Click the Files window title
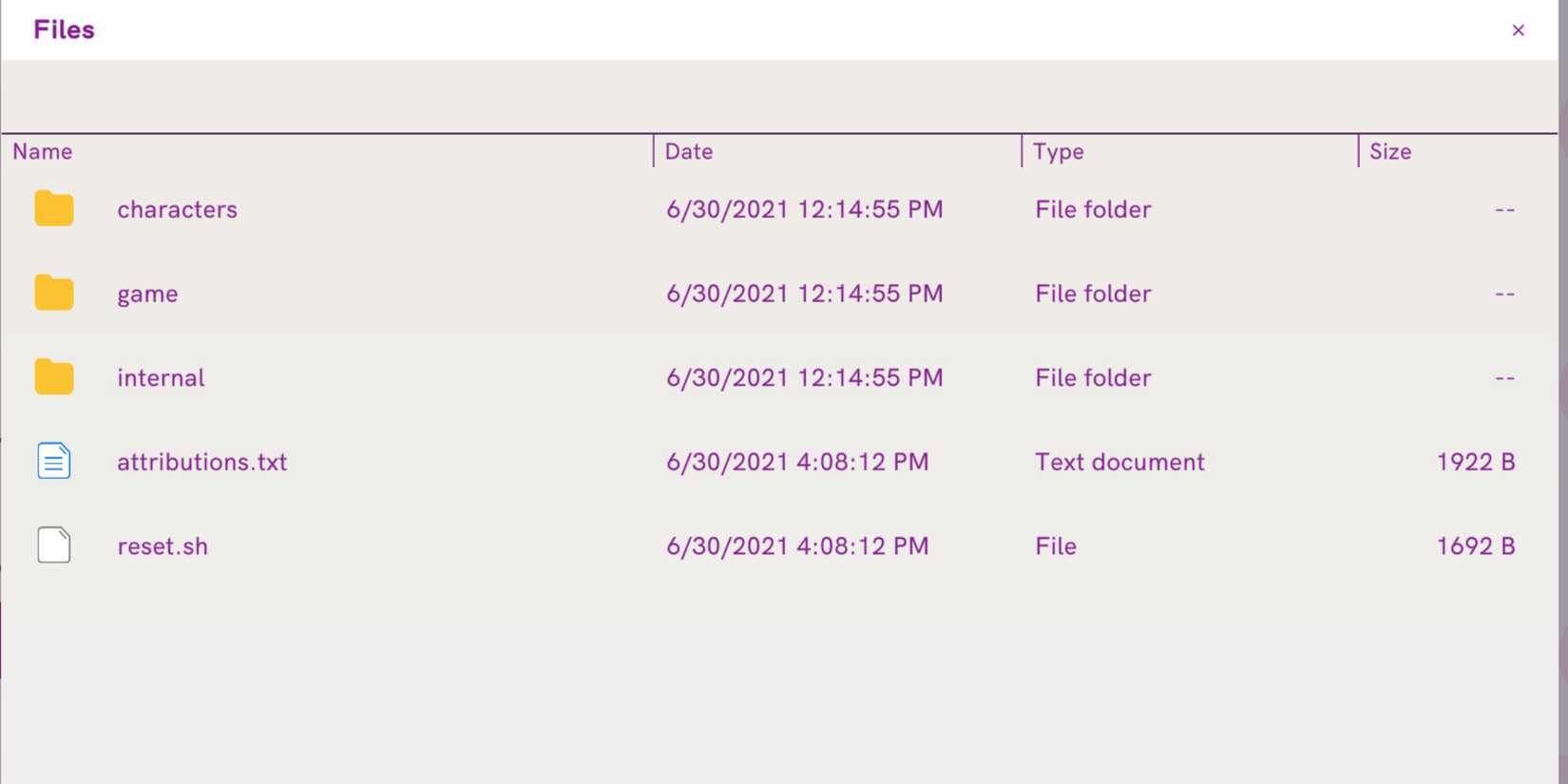This screenshot has width=1568, height=784. (64, 30)
